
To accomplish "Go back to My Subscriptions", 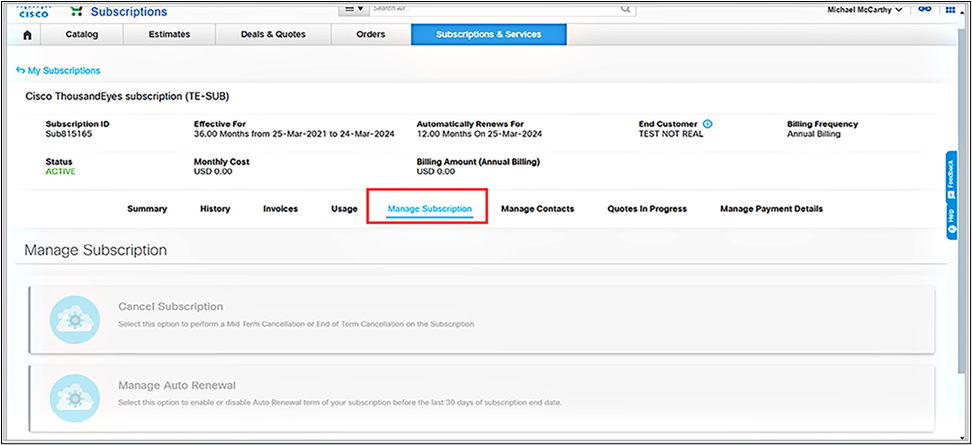I will tap(58, 71).
